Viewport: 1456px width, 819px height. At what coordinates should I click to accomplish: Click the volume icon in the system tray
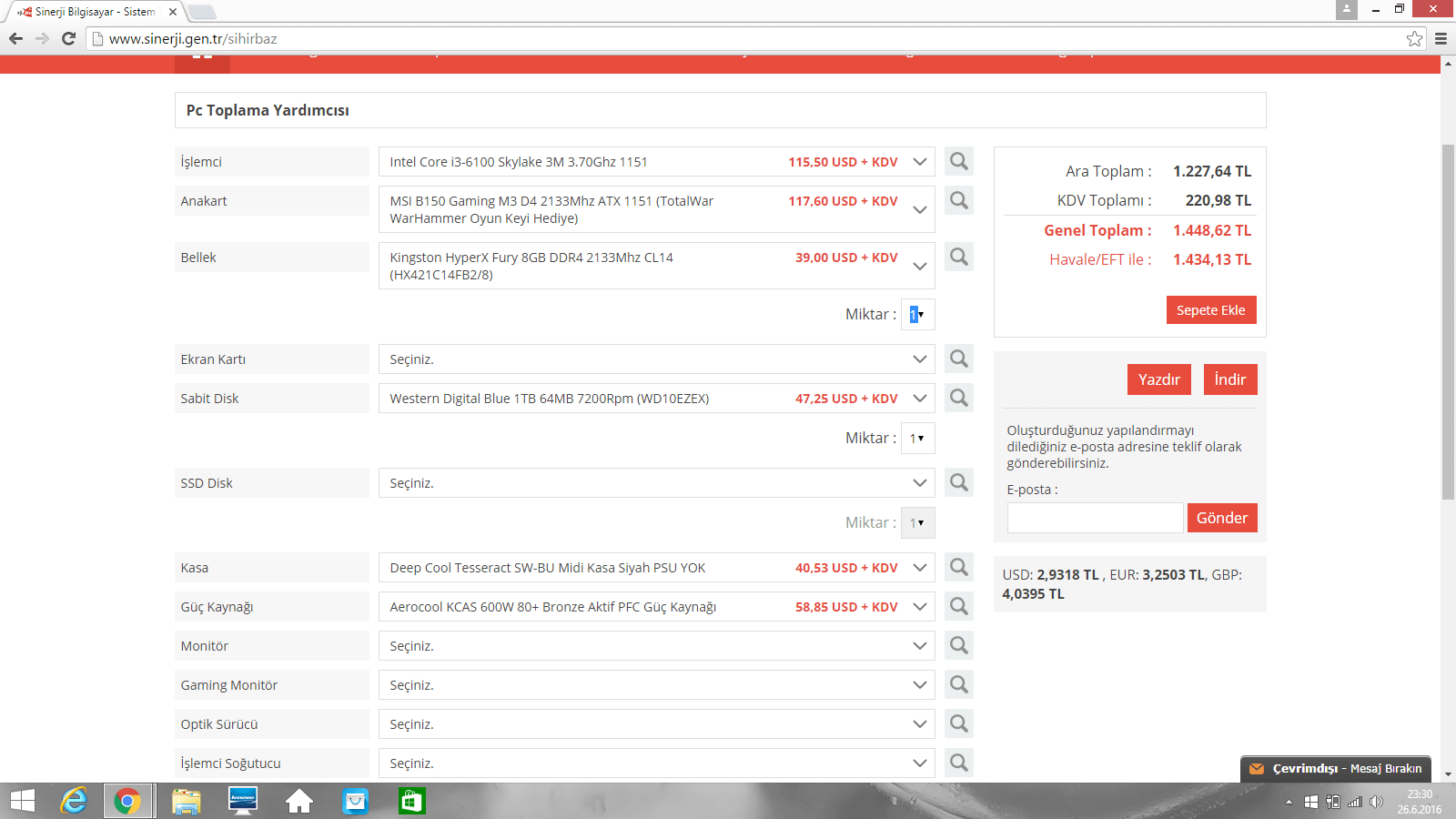(1376, 802)
